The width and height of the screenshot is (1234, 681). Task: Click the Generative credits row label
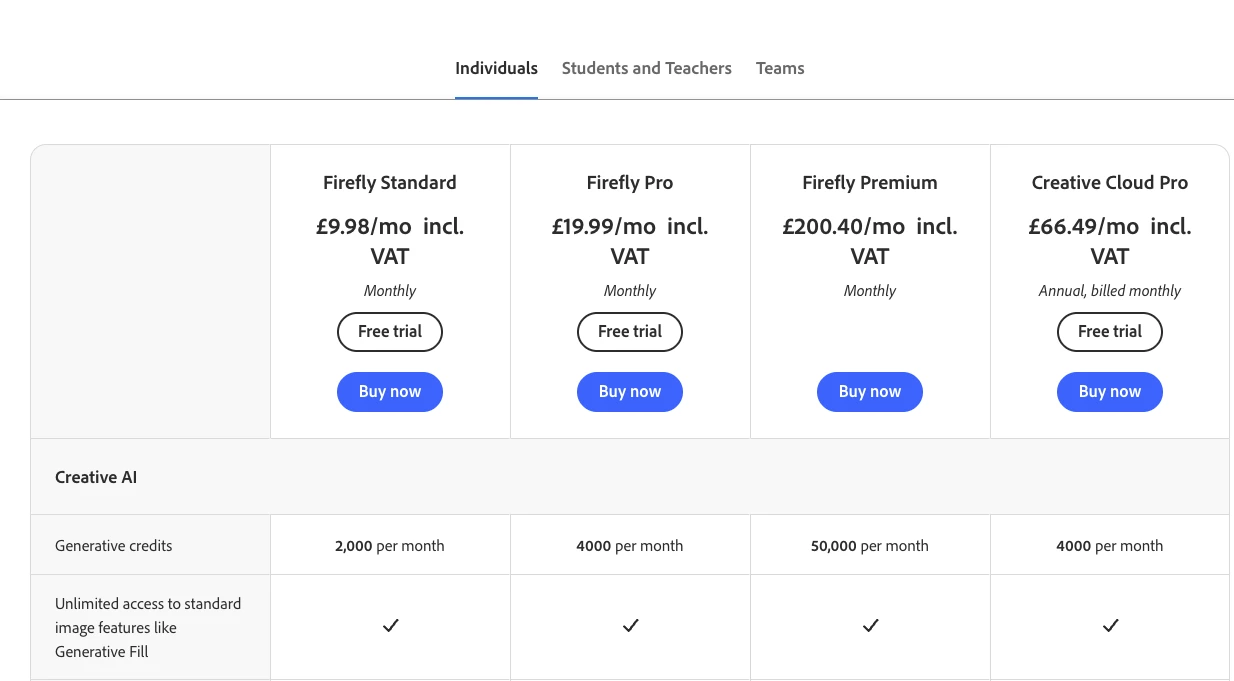(x=114, y=546)
